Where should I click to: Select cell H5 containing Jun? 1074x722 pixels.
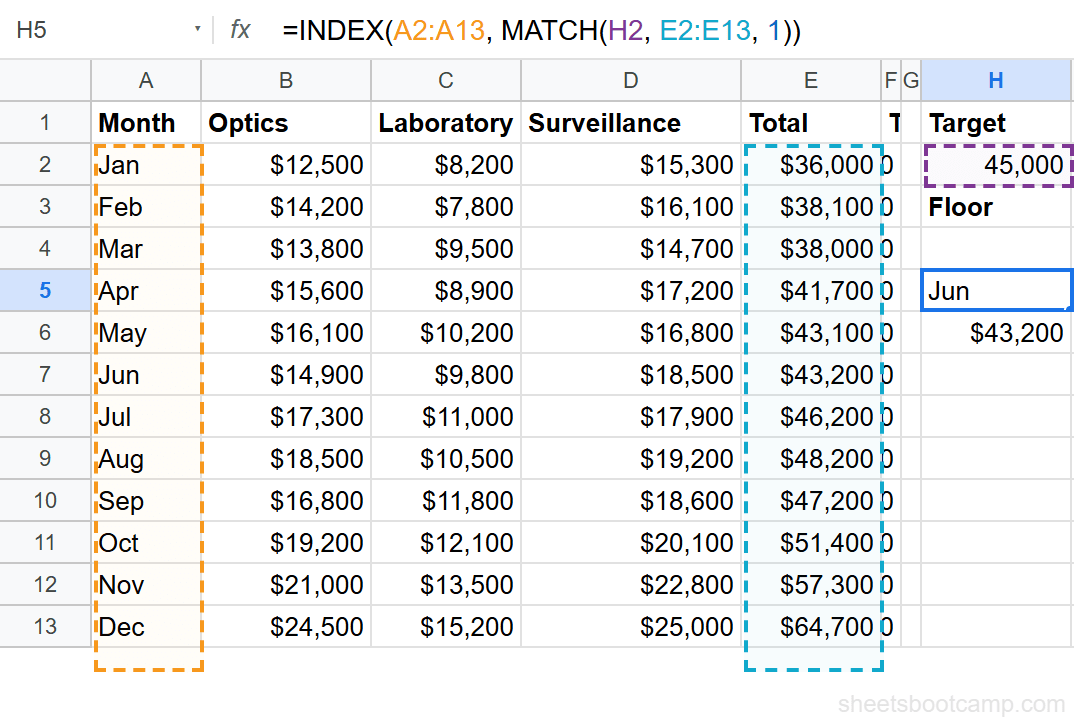(x=996, y=290)
